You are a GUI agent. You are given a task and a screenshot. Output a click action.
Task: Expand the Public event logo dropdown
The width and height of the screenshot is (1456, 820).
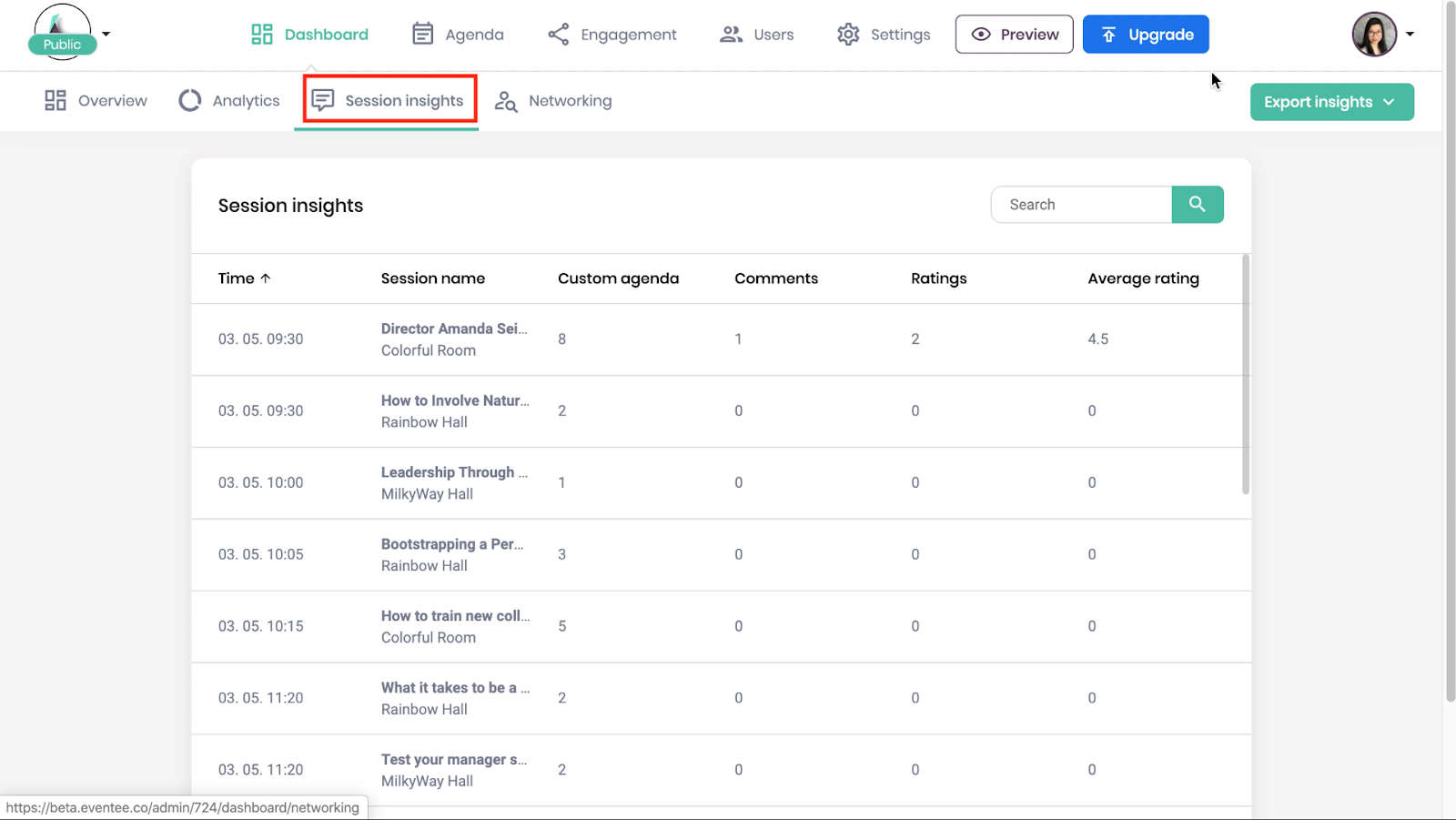106,35
